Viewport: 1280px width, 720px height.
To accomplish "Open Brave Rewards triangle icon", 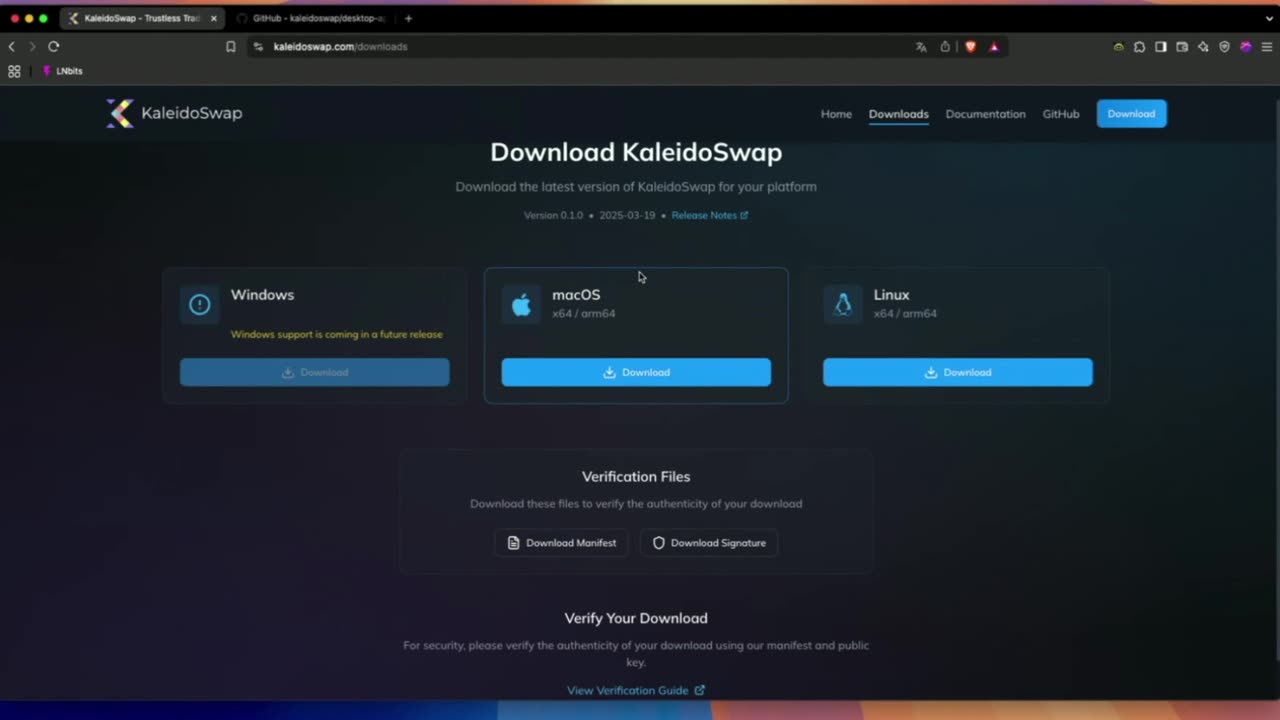I will (x=994, y=46).
